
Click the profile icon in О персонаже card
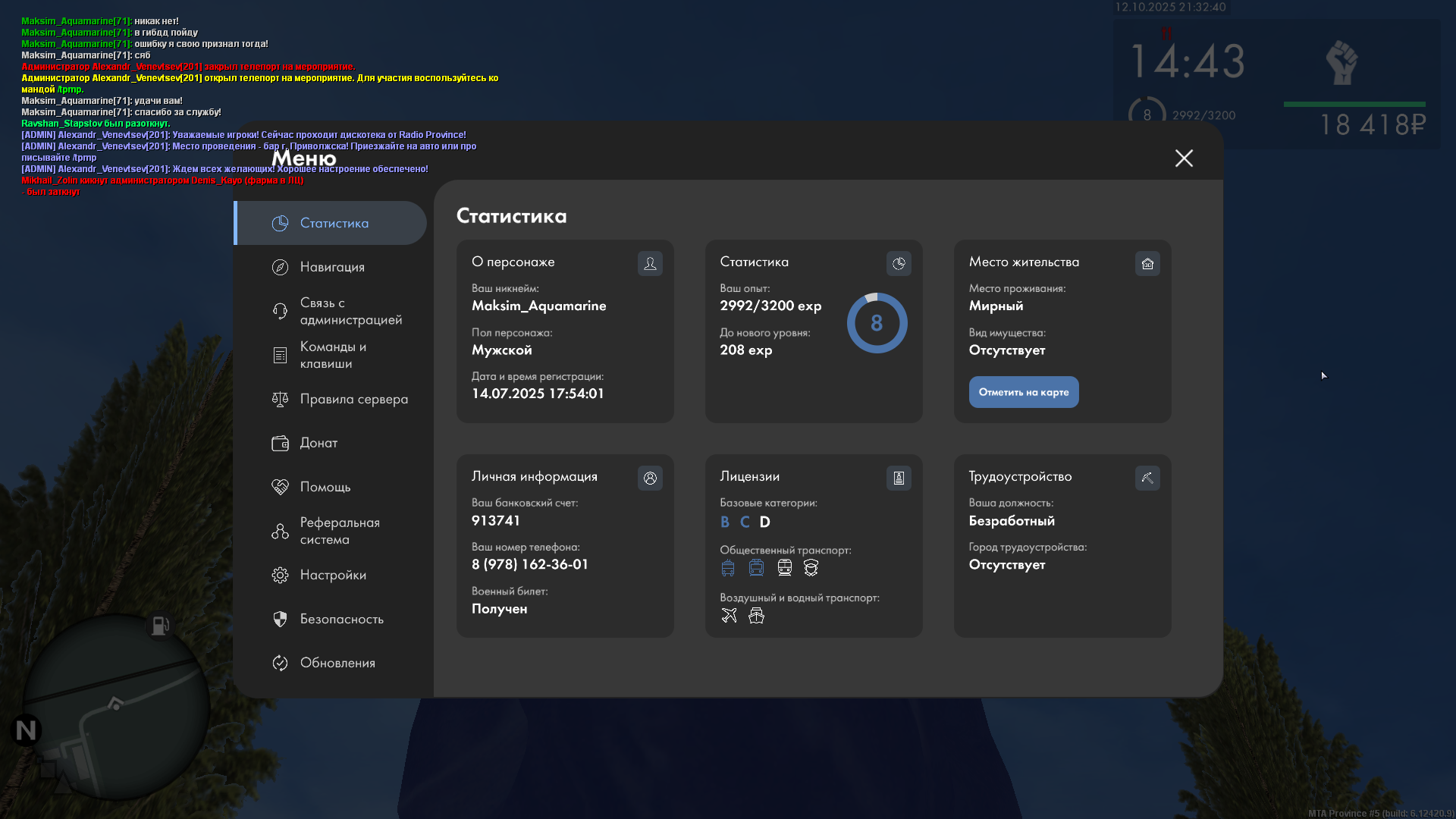(x=650, y=263)
